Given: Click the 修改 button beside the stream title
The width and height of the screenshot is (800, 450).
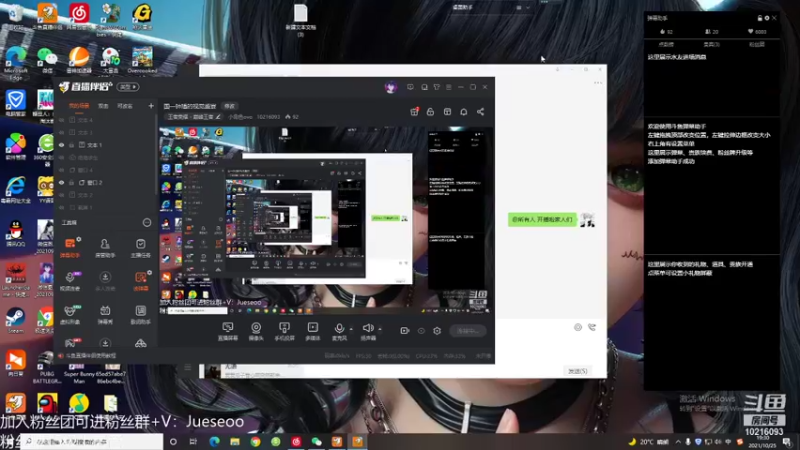Looking at the screenshot, I should coord(230,106).
